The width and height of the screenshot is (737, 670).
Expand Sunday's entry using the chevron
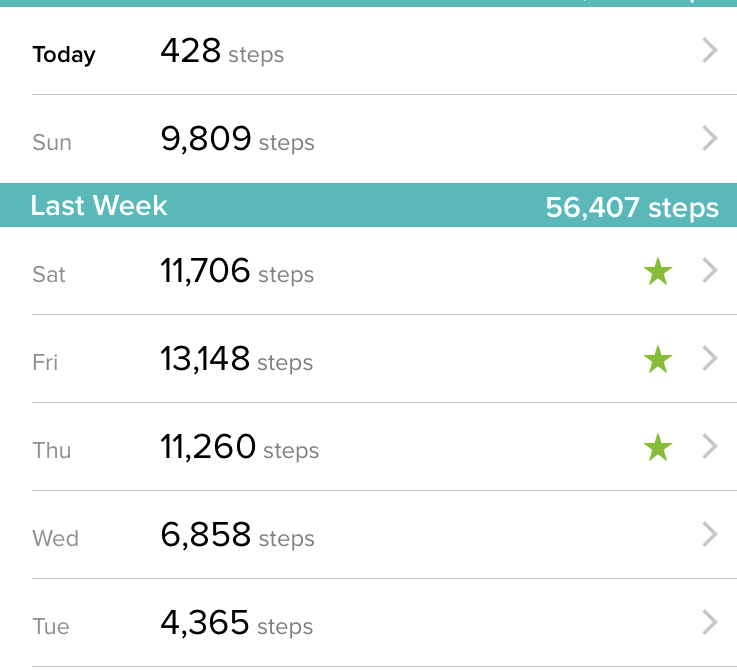pyautogui.click(x=710, y=139)
